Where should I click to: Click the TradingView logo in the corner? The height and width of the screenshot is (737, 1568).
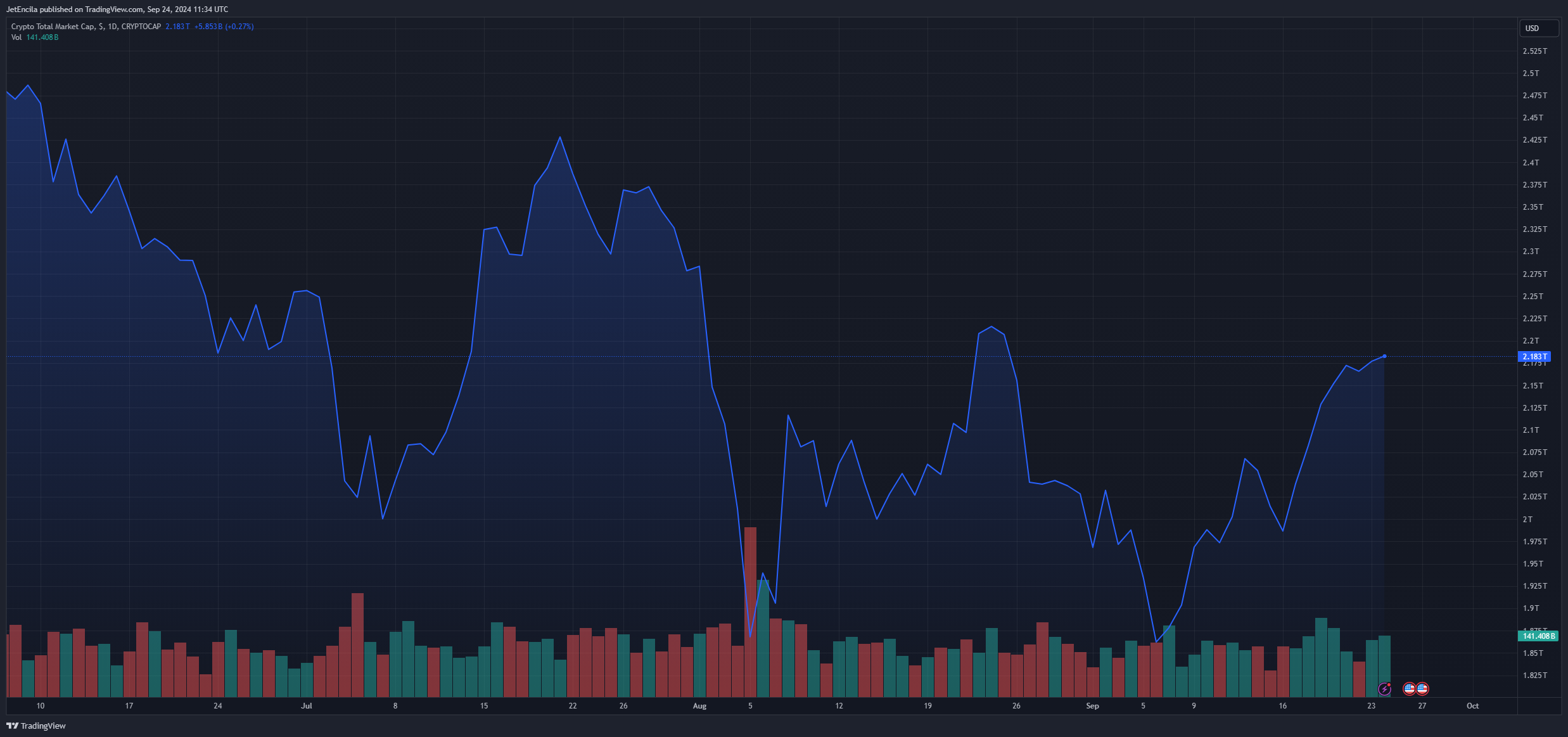click(x=11, y=726)
